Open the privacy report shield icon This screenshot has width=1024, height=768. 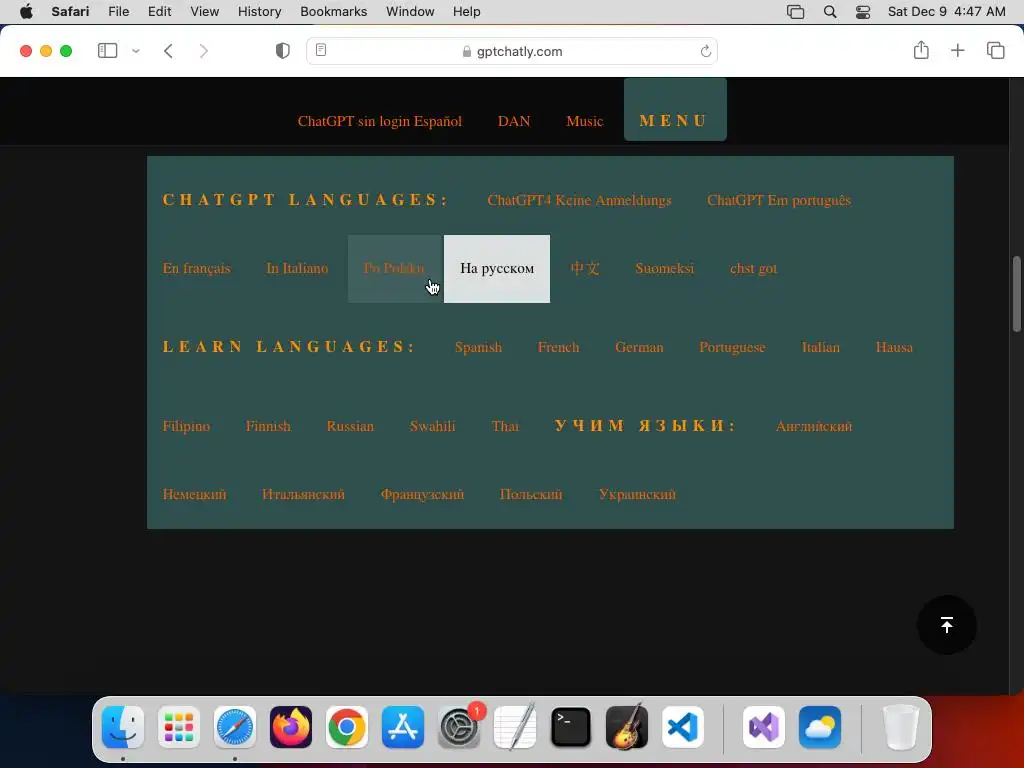click(283, 51)
